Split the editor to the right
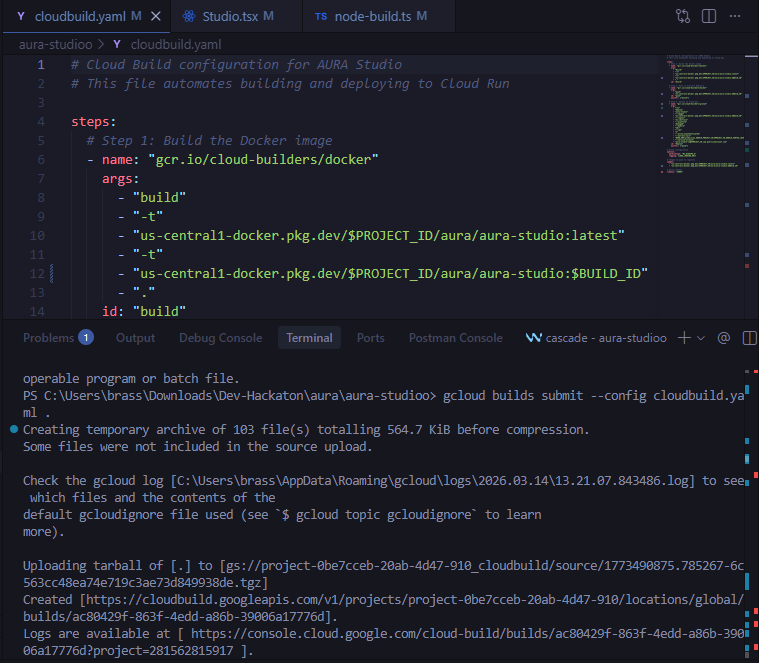 pyautogui.click(x=709, y=16)
